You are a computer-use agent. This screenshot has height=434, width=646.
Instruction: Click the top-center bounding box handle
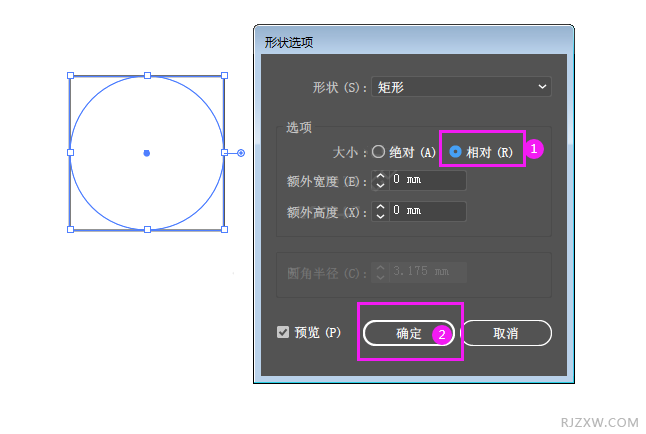147,75
